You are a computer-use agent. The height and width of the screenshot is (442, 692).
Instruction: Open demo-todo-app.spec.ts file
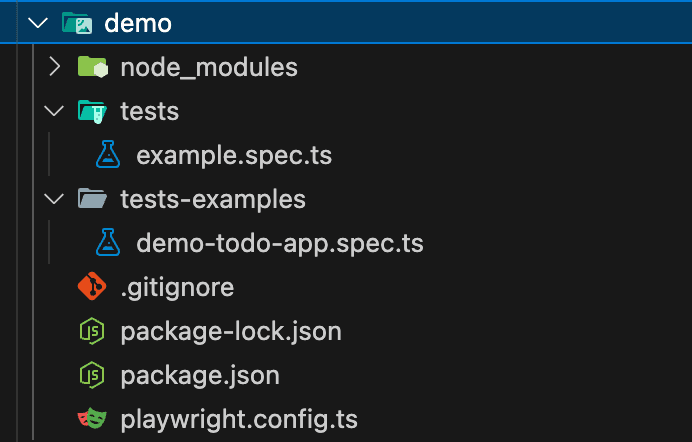(x=280, y=243)
